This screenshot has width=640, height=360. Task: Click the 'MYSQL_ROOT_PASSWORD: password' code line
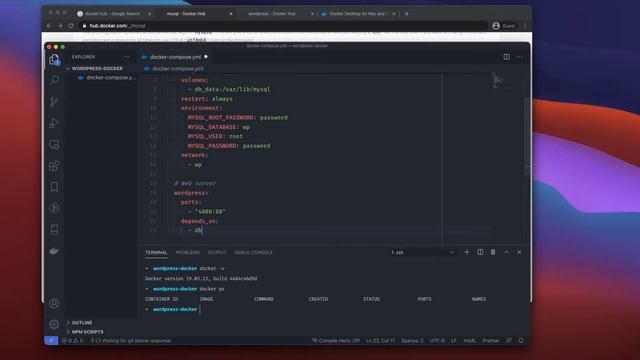pos(238,118)
